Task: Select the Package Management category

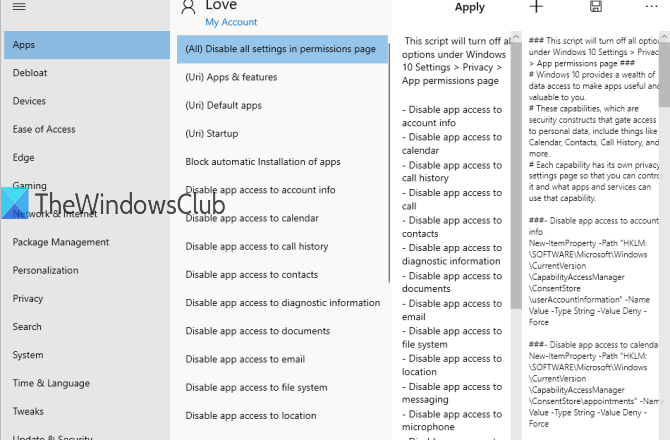Action: coord(87,242)
